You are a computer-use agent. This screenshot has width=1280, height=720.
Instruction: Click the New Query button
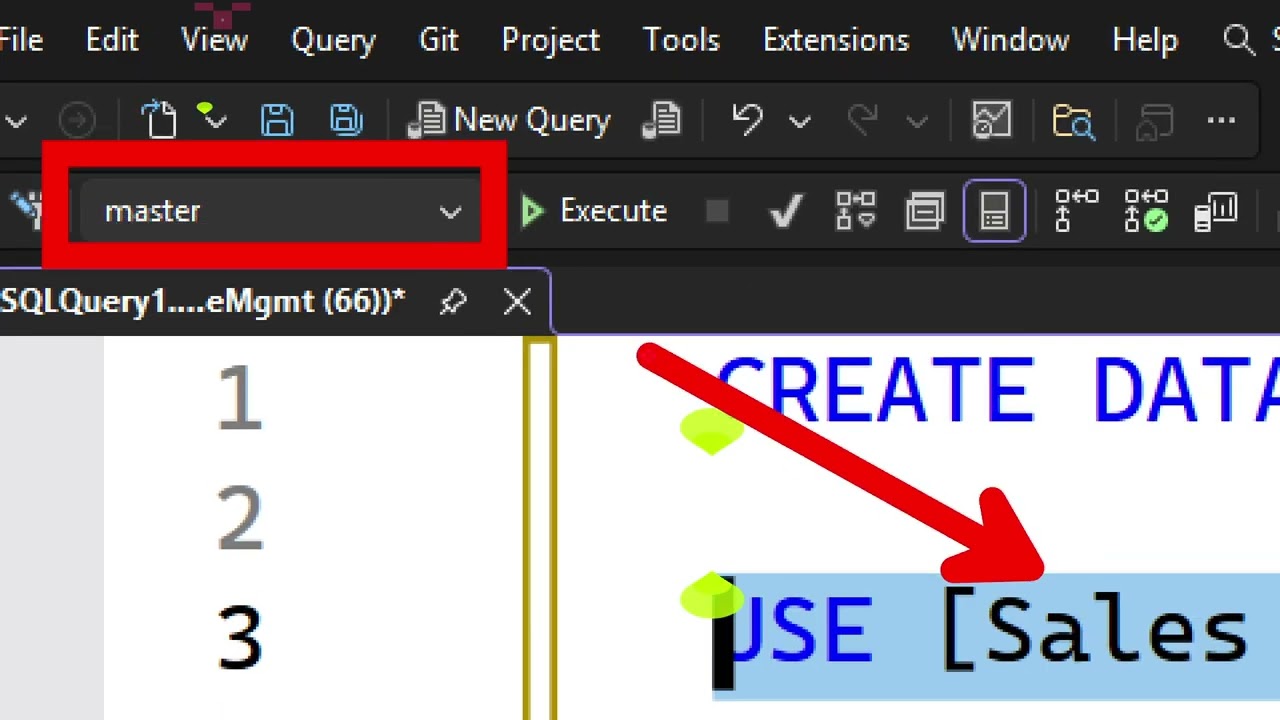coord(510,120)
